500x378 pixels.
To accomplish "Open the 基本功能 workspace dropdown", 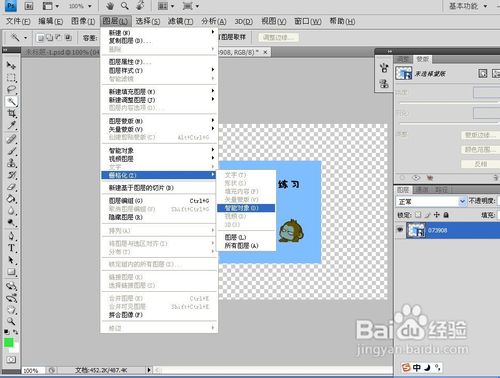I will pos(468,6).
